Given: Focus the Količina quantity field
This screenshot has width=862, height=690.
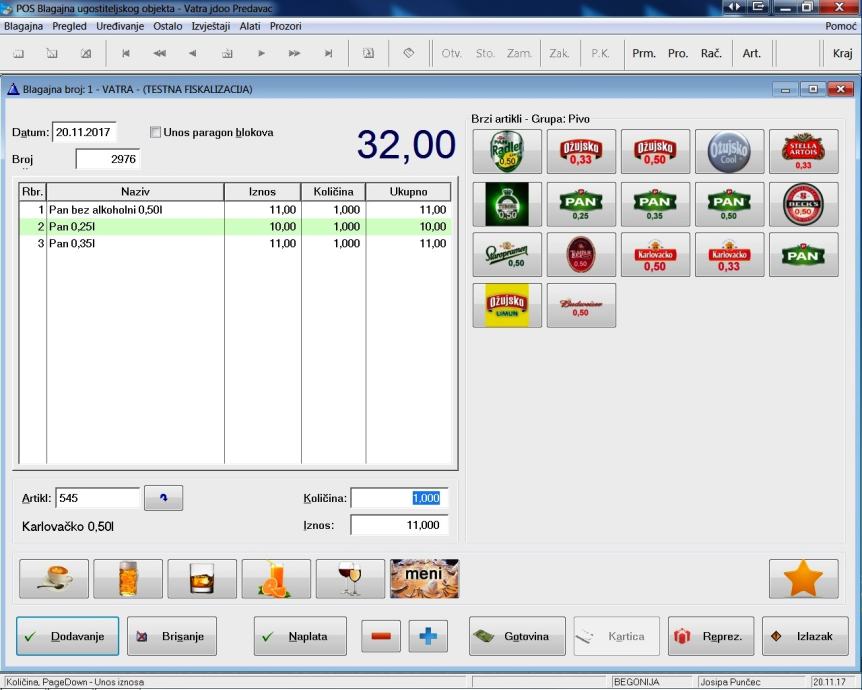Looking at the screenshot, I should tap(400, 498).
